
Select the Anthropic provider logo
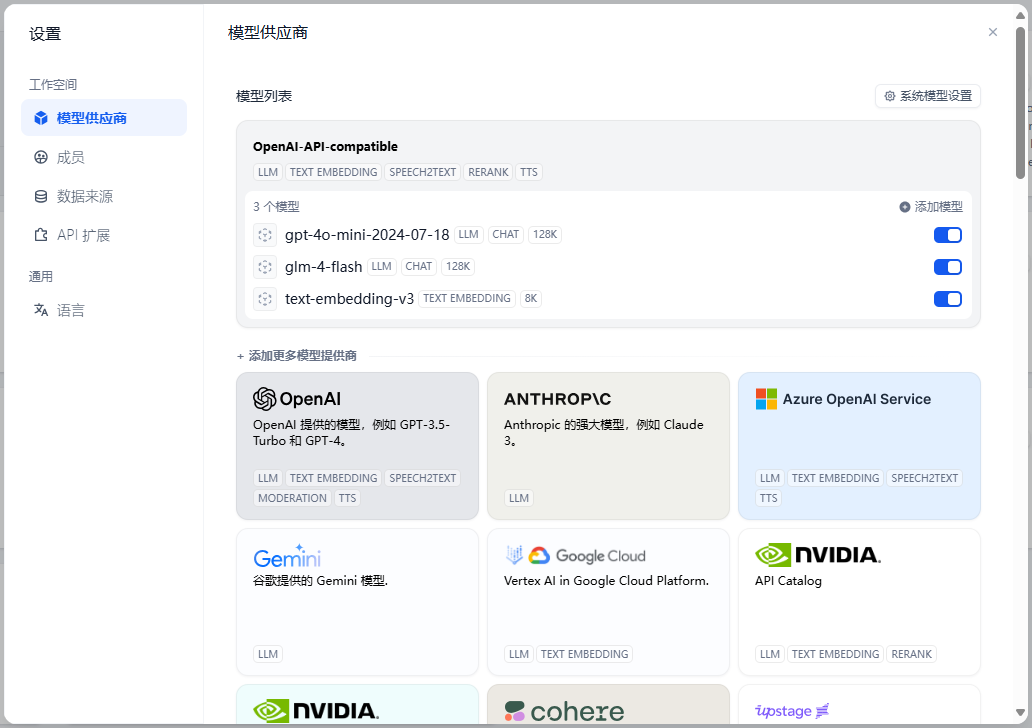[x=557, y=399]
